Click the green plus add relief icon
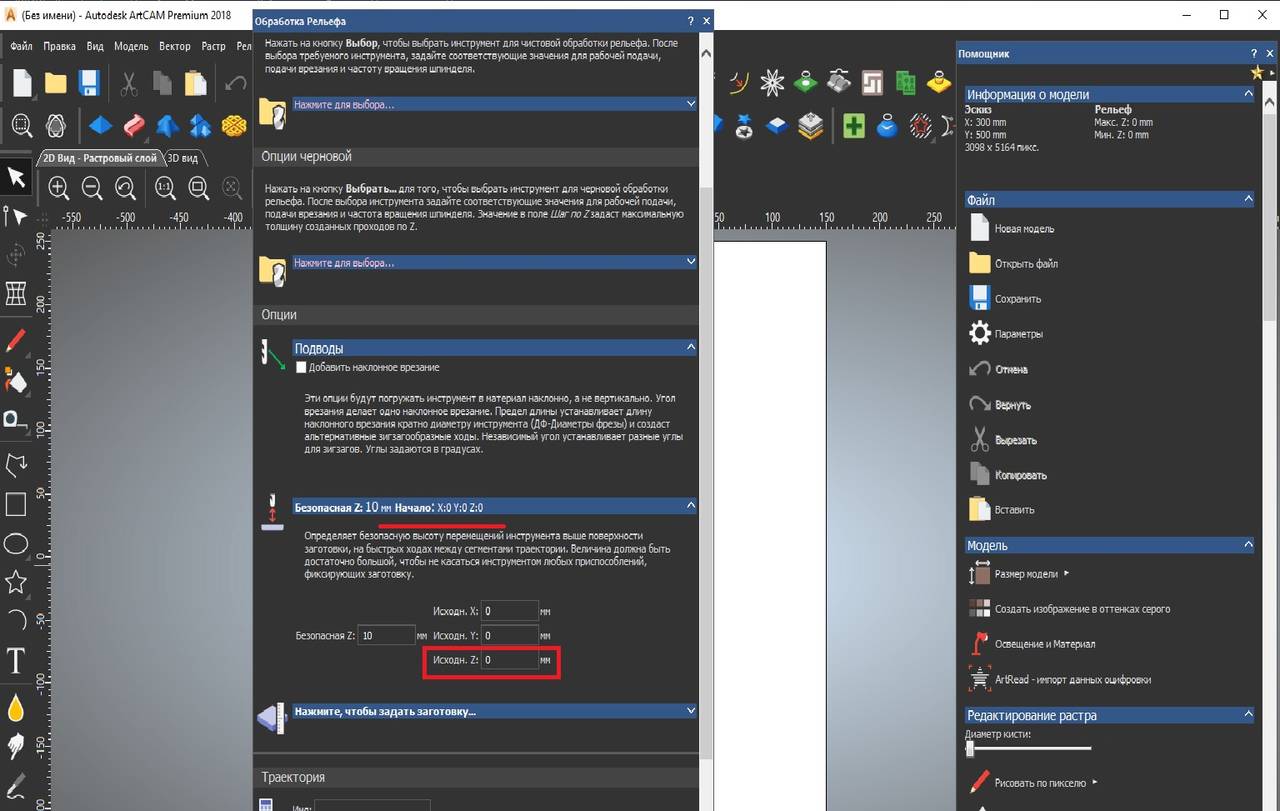Screen dimensions: 1280x811 pos(853,126)
